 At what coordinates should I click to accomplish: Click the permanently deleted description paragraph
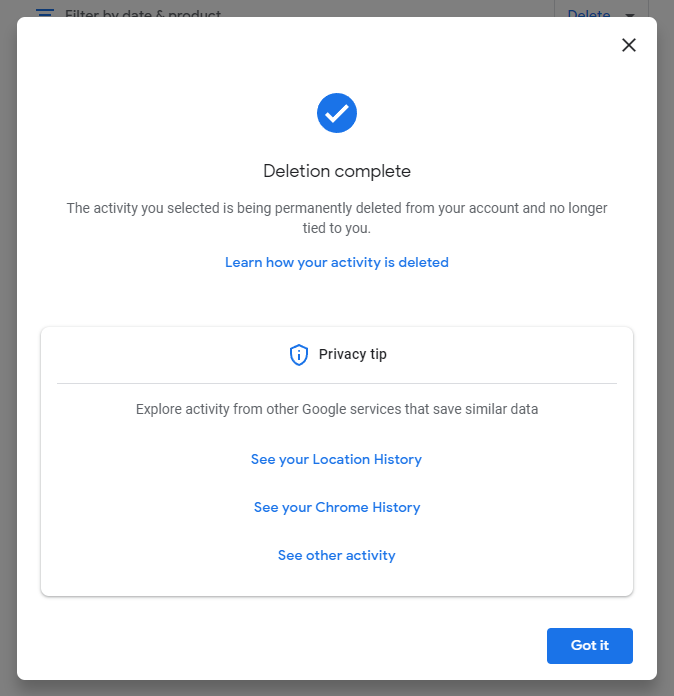(337, 209)
